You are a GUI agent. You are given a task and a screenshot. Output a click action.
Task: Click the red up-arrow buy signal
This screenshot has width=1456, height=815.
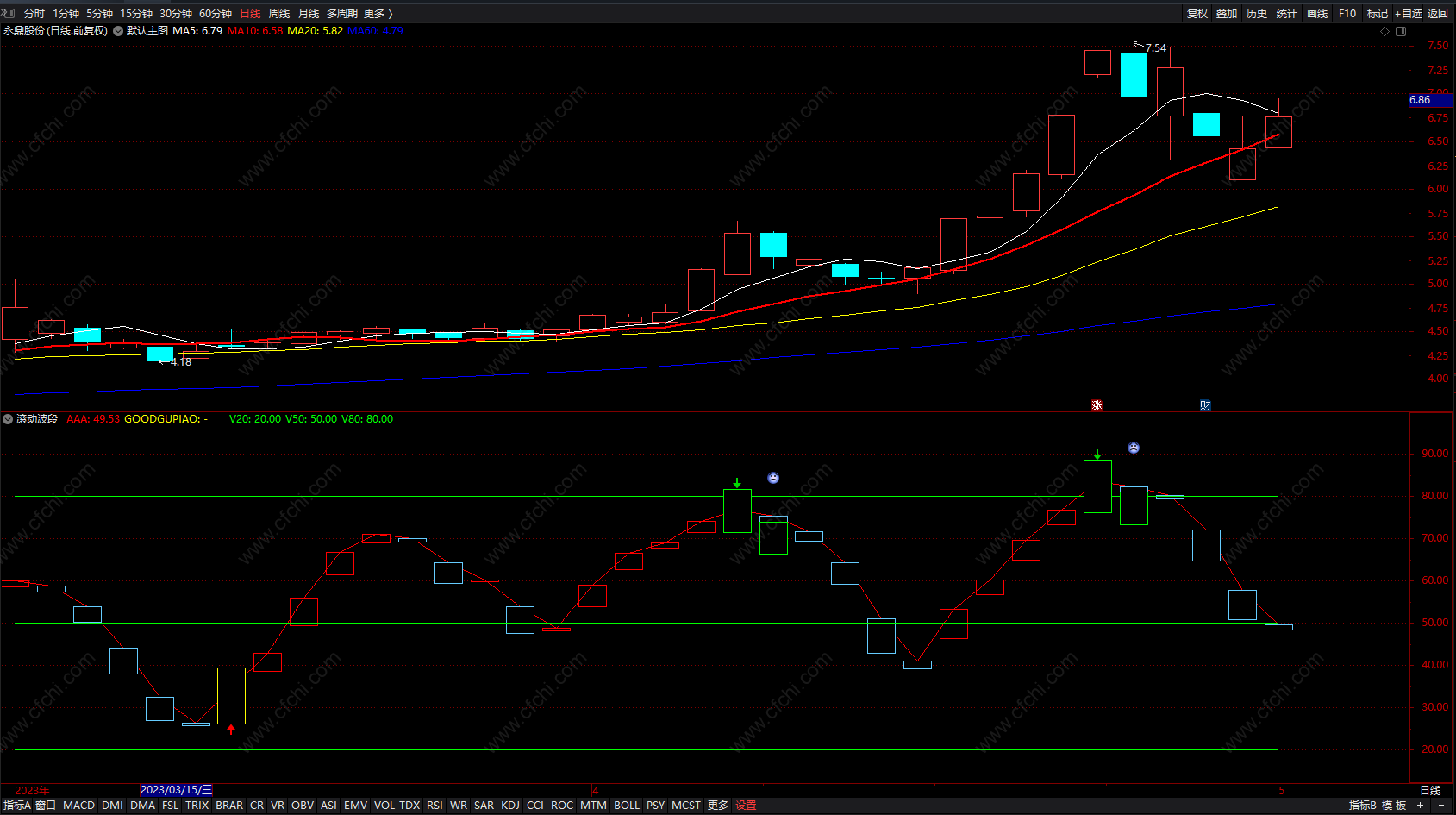tap(231, 730)
